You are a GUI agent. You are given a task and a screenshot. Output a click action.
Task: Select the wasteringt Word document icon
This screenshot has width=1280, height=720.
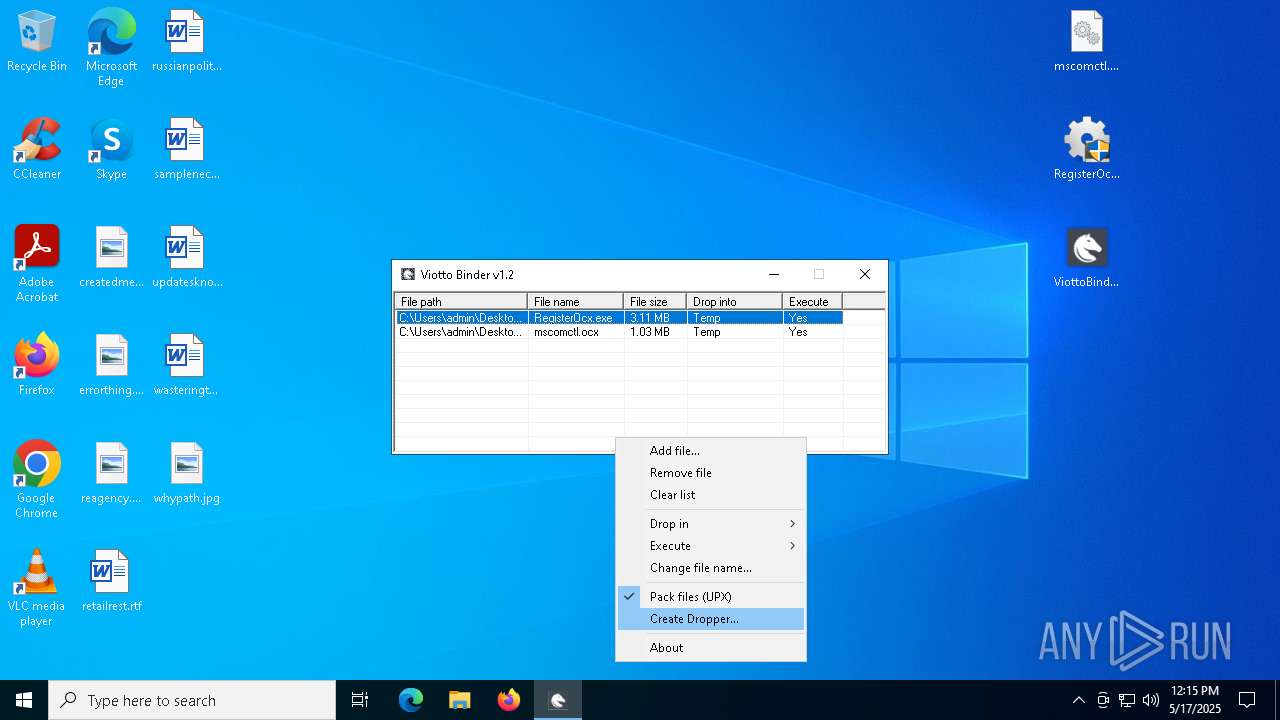pos(186,366)
